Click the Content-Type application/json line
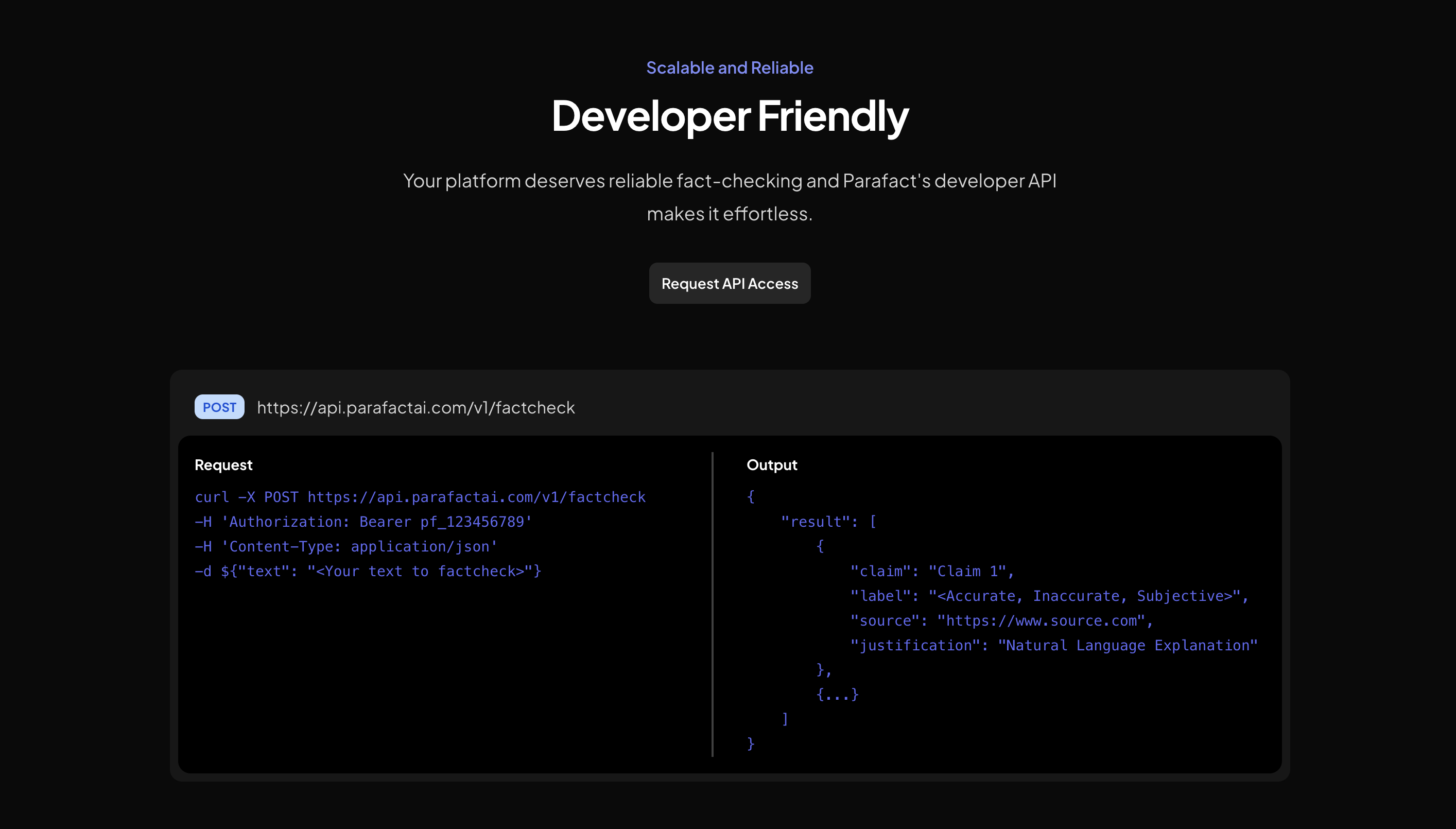1456x829 pixels. click(345, 547)
